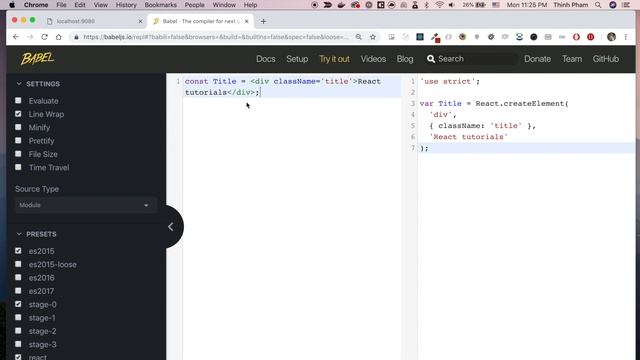Screen dimensions: 640x360
Task: Collapse sidebar with left chevron button
Action: point(171,227)
